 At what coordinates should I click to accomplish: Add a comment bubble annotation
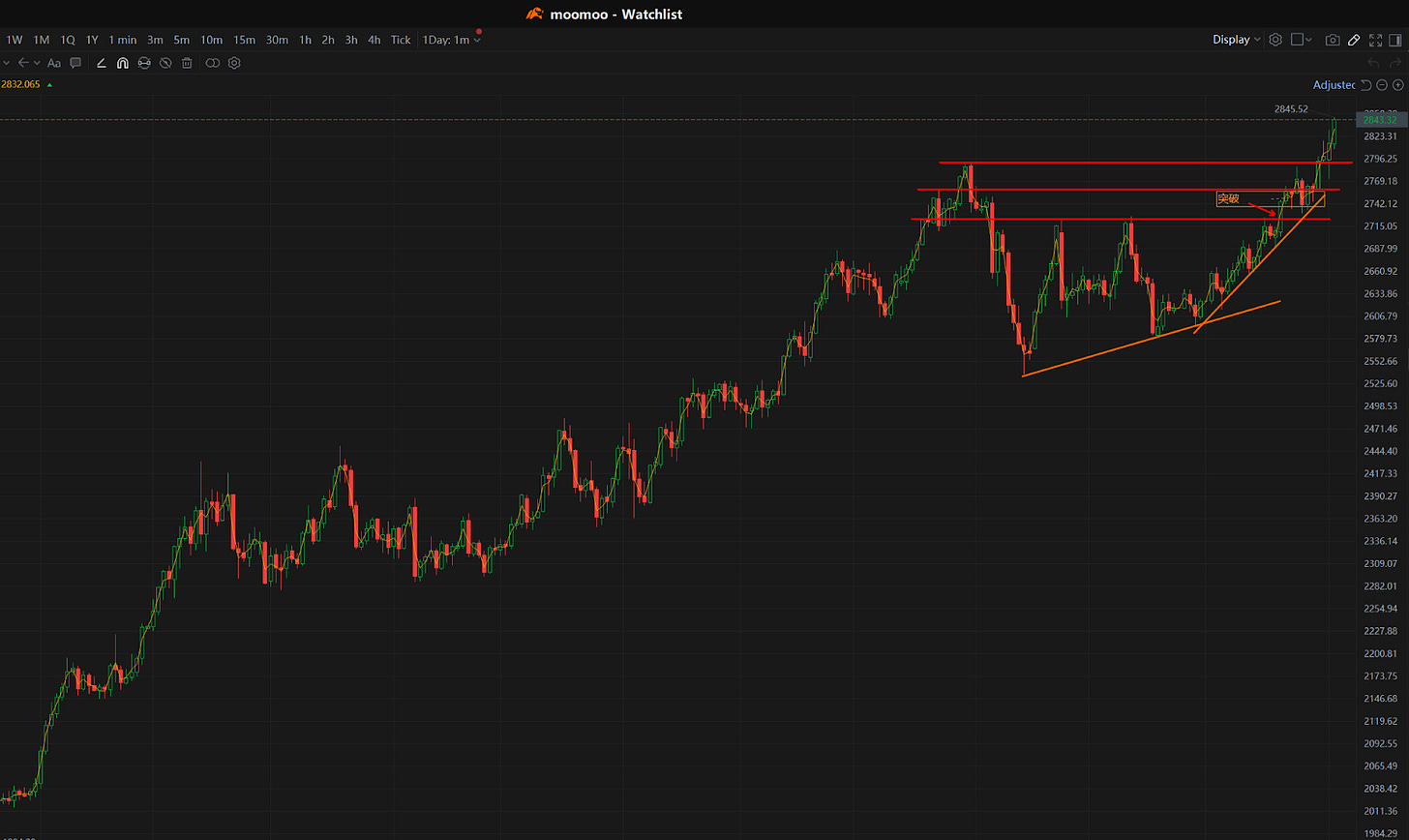75,63
